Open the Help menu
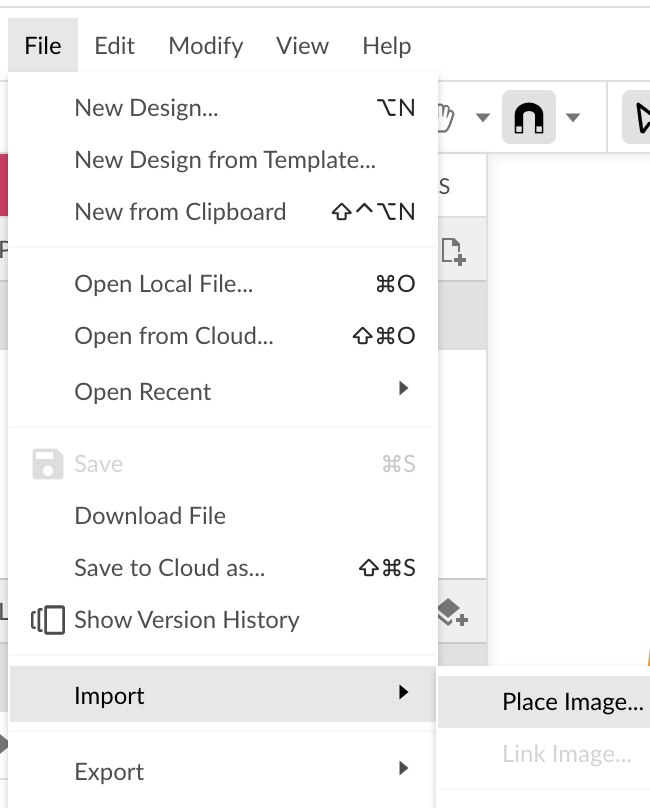Screen dimensions: 650x808 [387, 46]
